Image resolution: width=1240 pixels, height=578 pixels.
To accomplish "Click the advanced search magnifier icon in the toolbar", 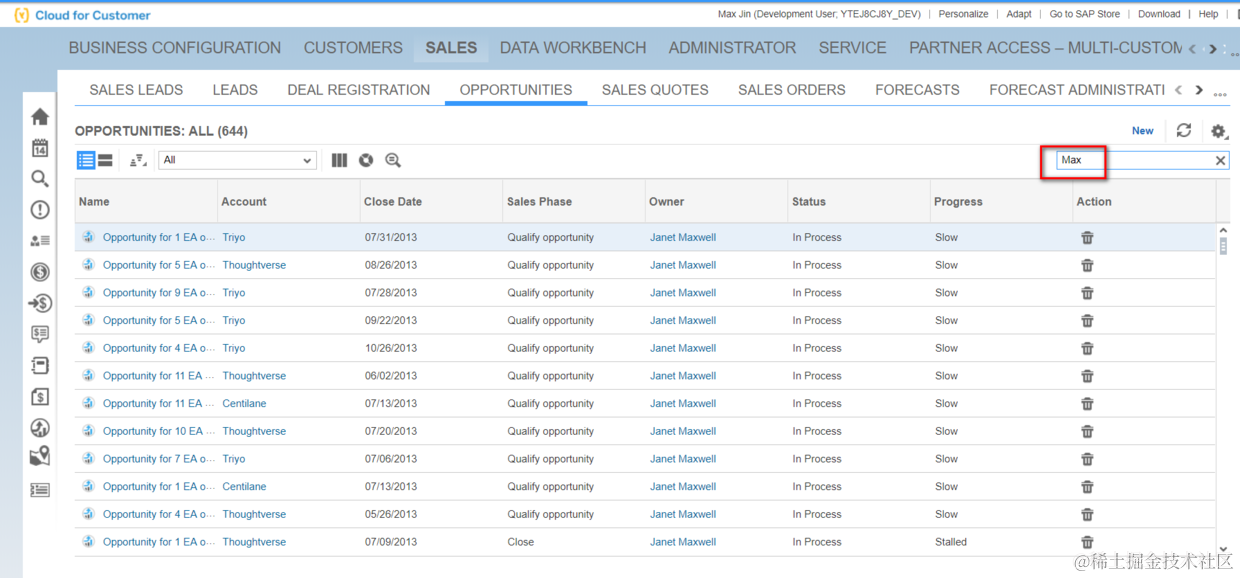I will 393,160.
